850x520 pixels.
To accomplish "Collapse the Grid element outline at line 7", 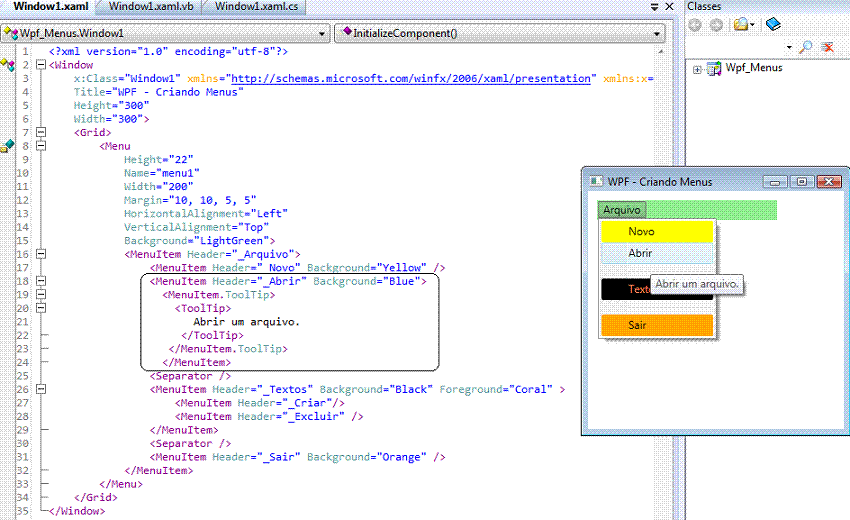I will point(41,132).
